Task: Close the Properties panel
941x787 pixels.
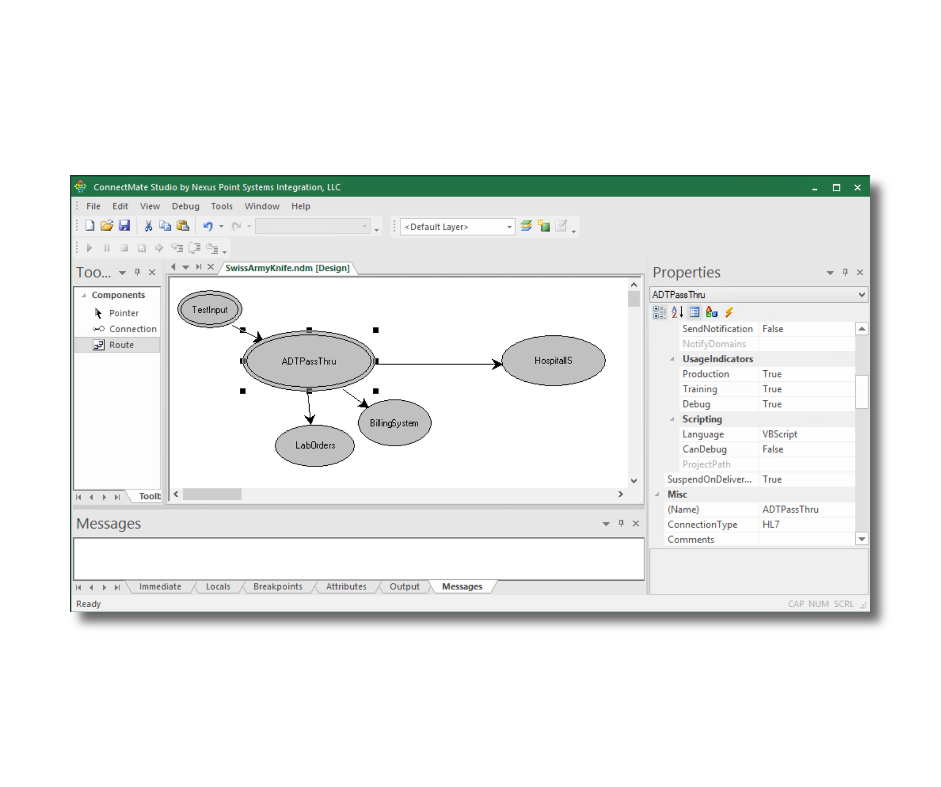Action: click(860, 273)
